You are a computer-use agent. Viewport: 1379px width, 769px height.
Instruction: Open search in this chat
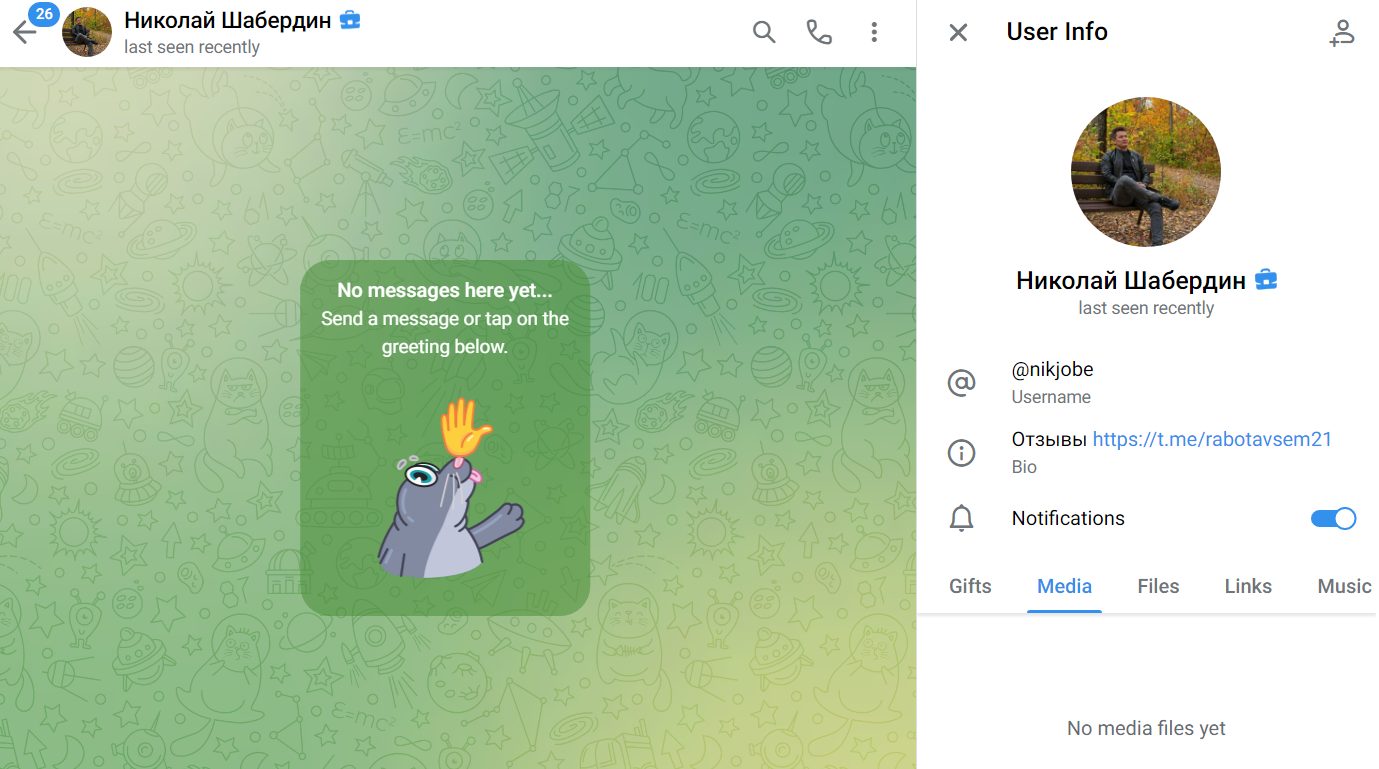tap(764, 32)
